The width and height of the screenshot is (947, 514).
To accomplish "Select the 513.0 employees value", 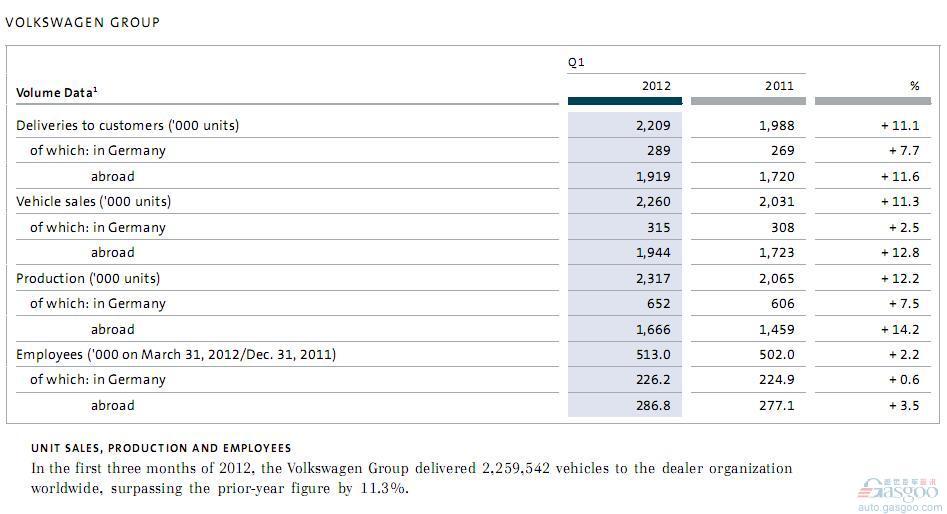I will click(x=655, y=354).
